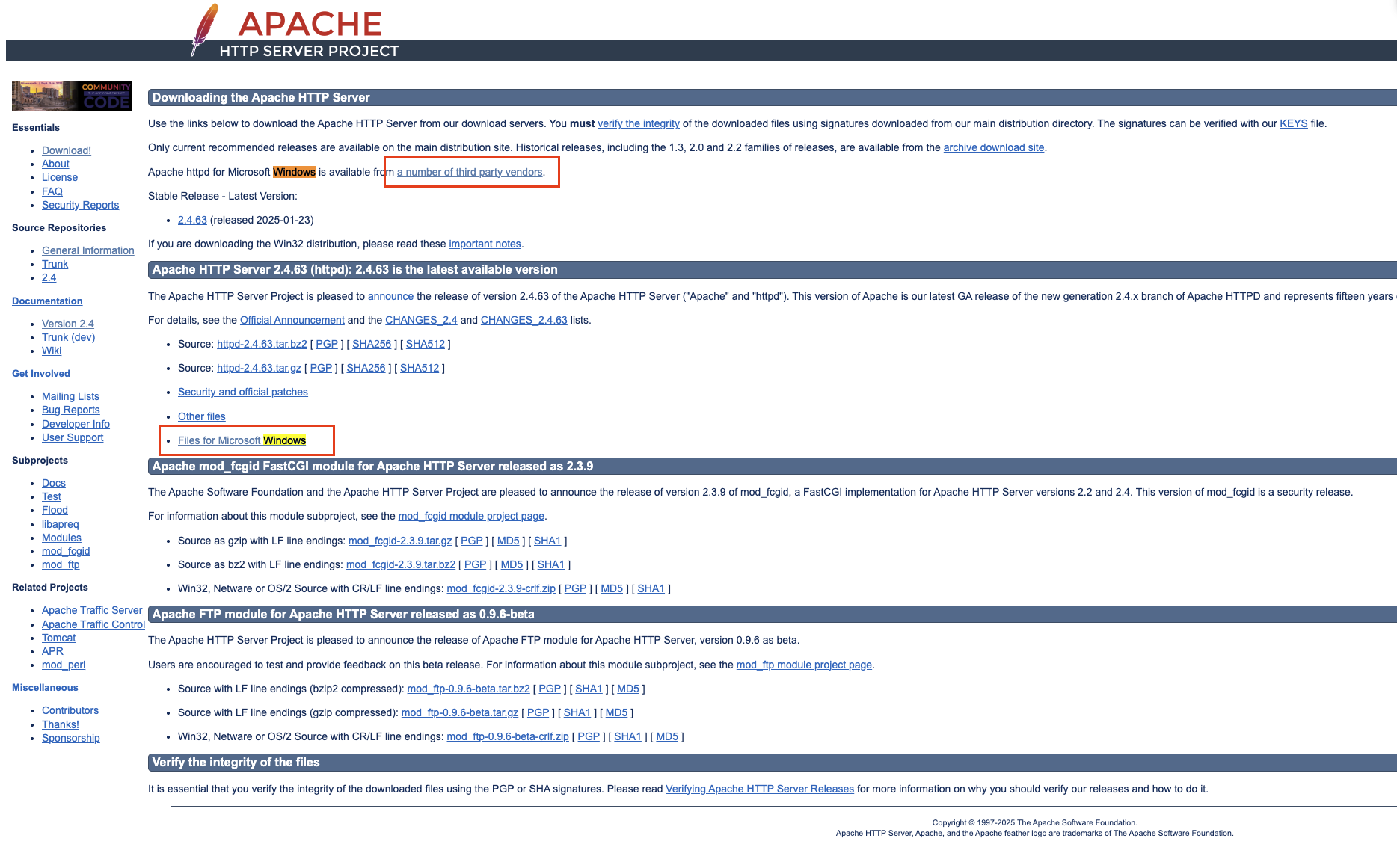Open CHANGES_2.4 link
1397x868 pixels.
(x=421, y=320)
